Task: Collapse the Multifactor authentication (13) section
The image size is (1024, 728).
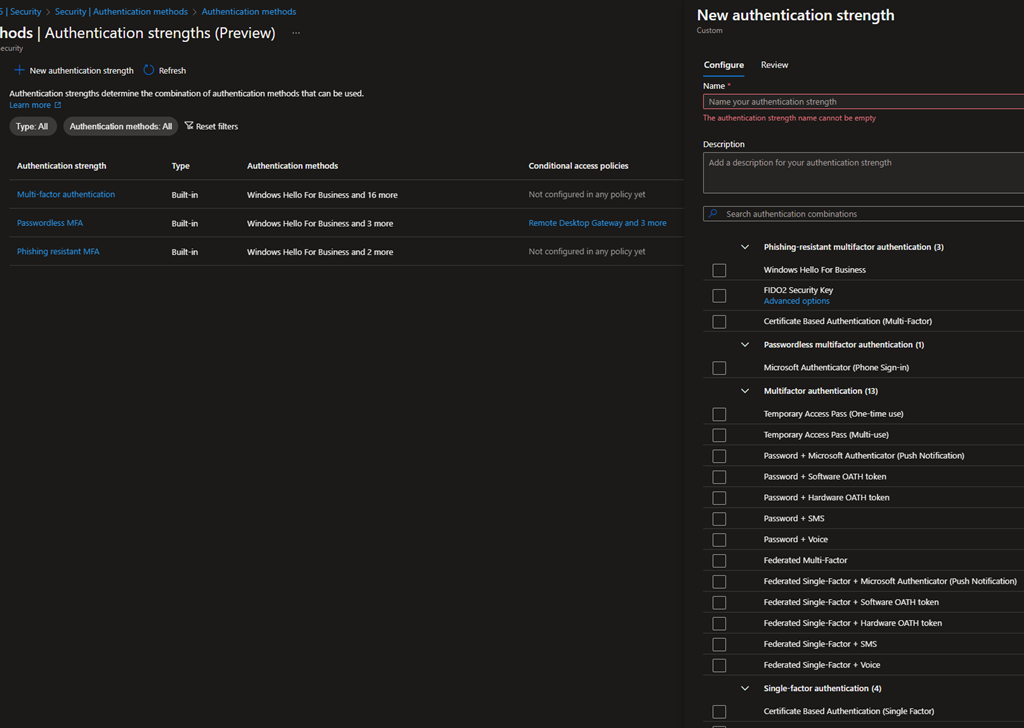Action: pos(745,391)
